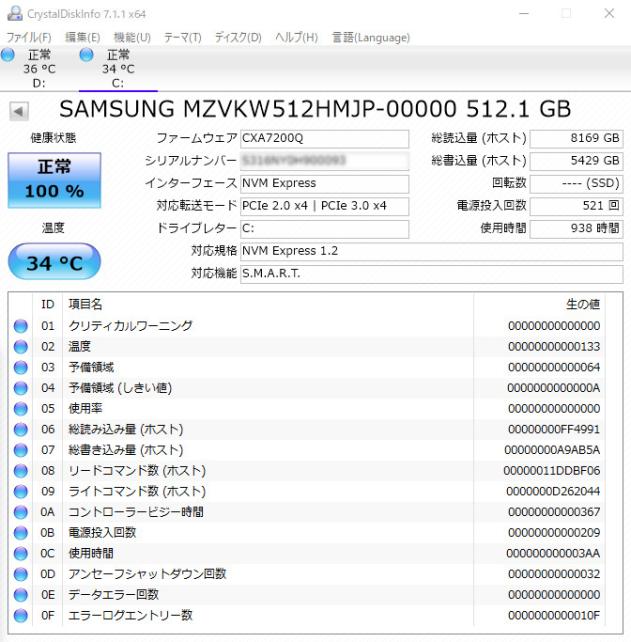Click the drive letter field C:

[324, 228]
